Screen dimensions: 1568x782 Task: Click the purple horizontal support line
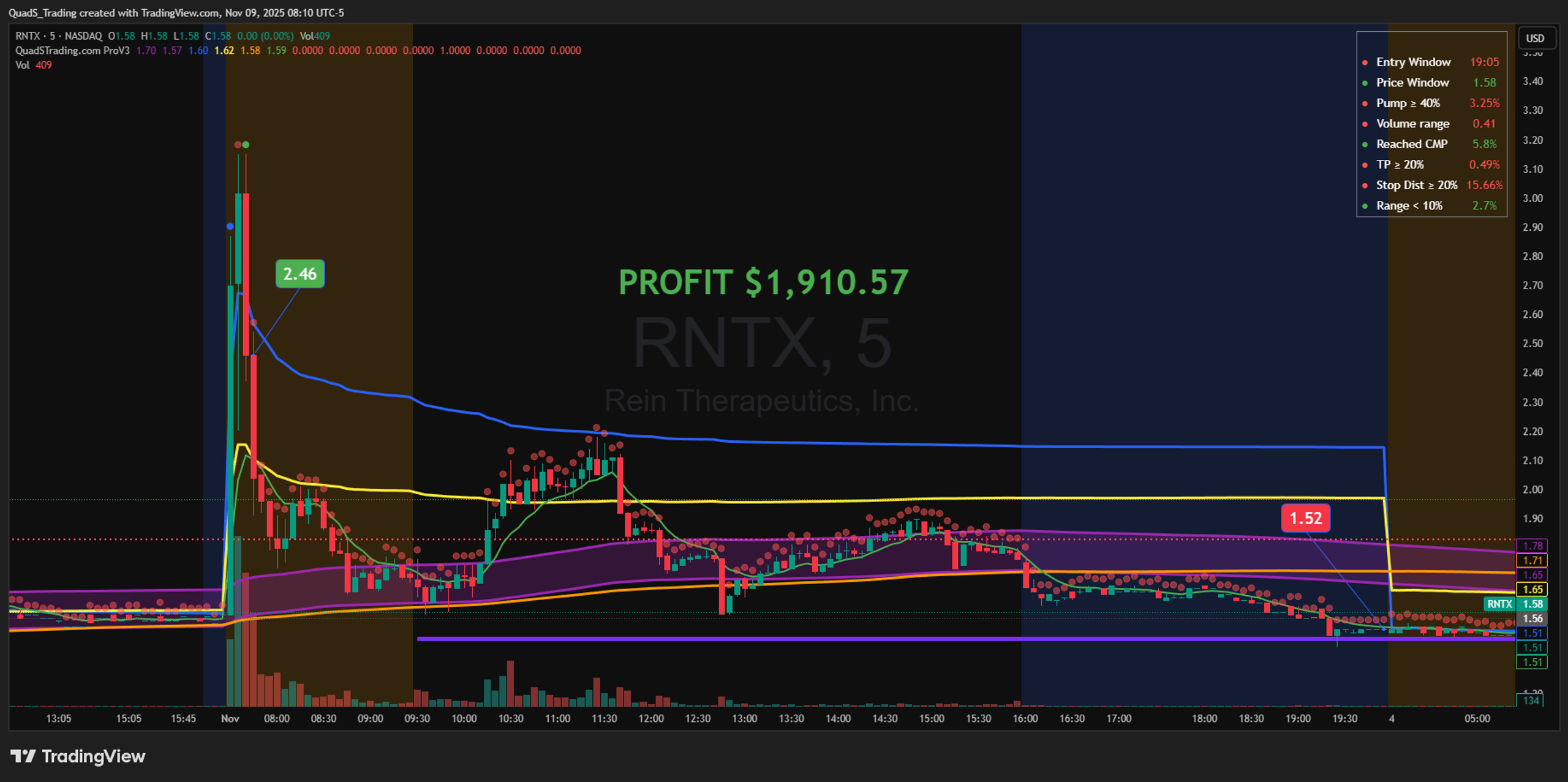966,639
